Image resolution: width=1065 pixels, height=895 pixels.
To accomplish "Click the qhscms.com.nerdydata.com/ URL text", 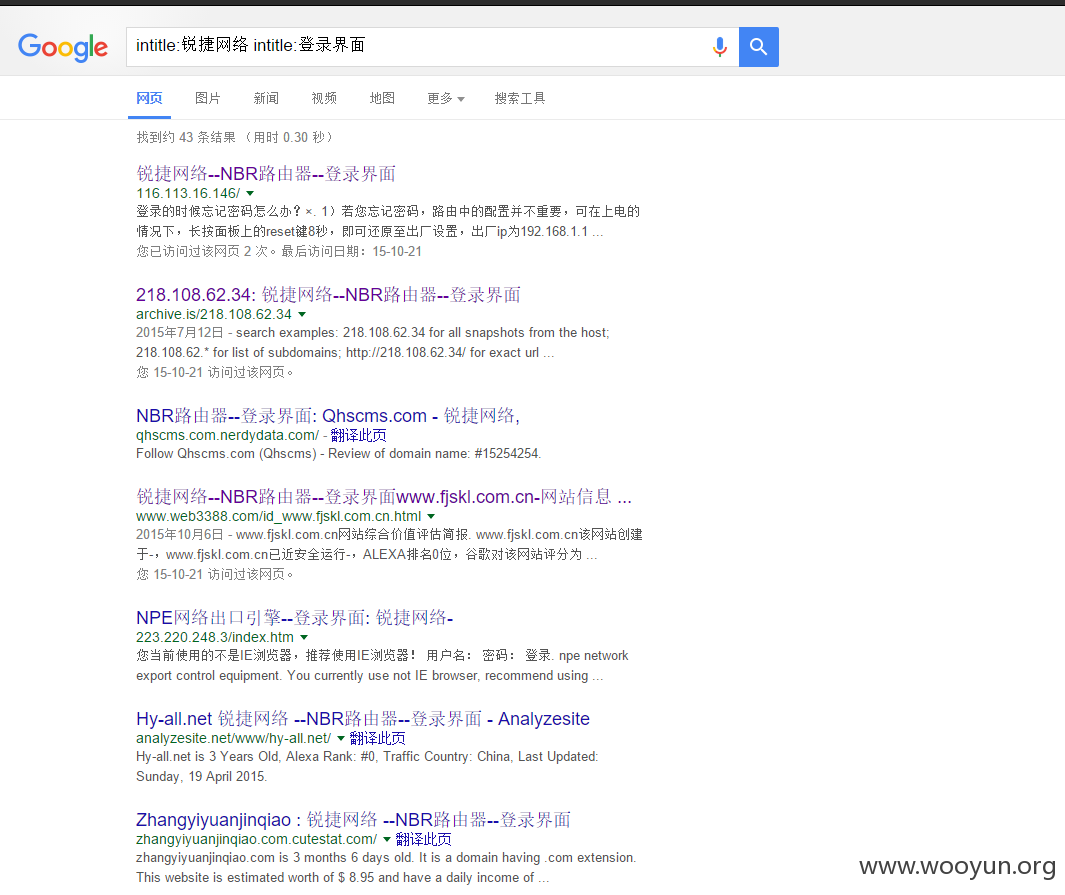I will click(x=227, y=435).
